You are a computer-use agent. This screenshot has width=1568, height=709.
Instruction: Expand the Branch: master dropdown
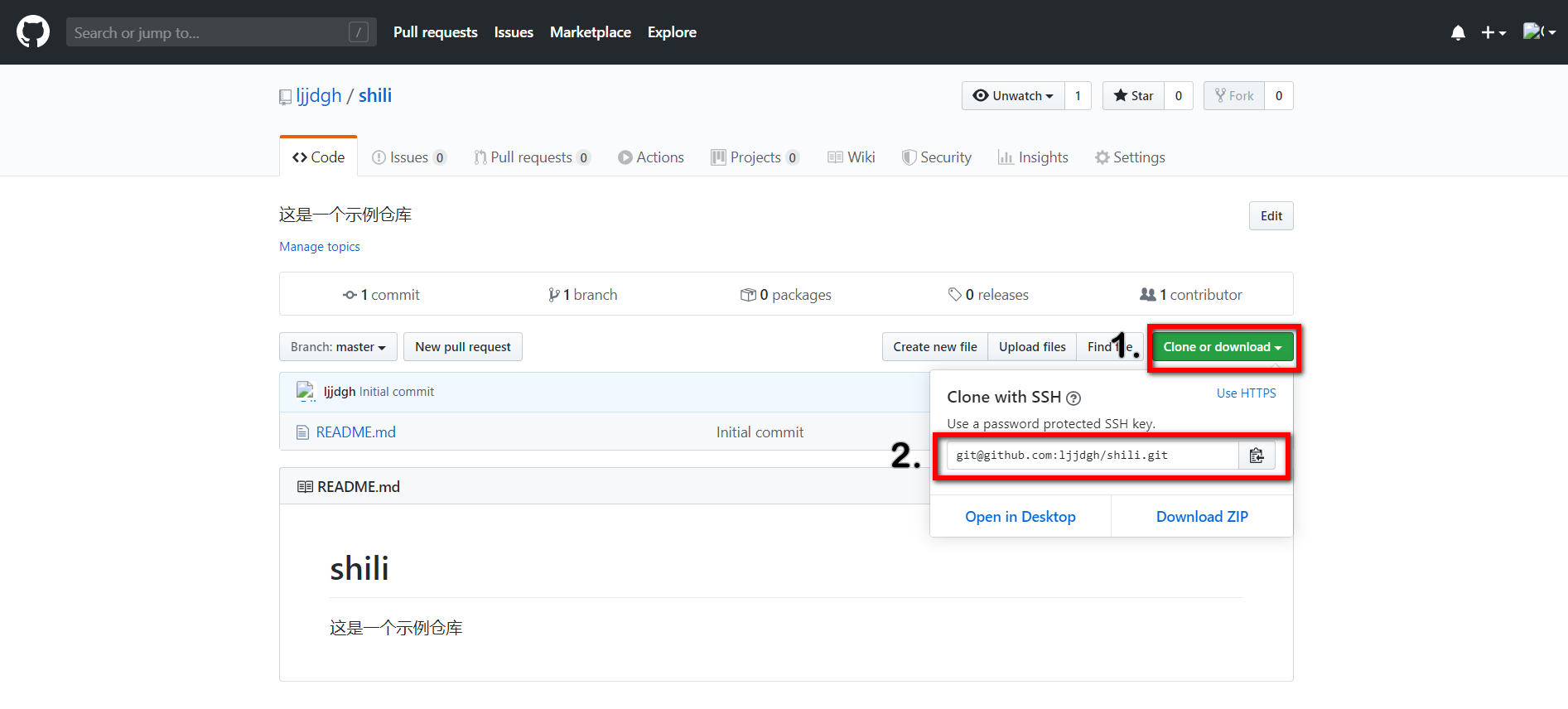coord(338,347)
